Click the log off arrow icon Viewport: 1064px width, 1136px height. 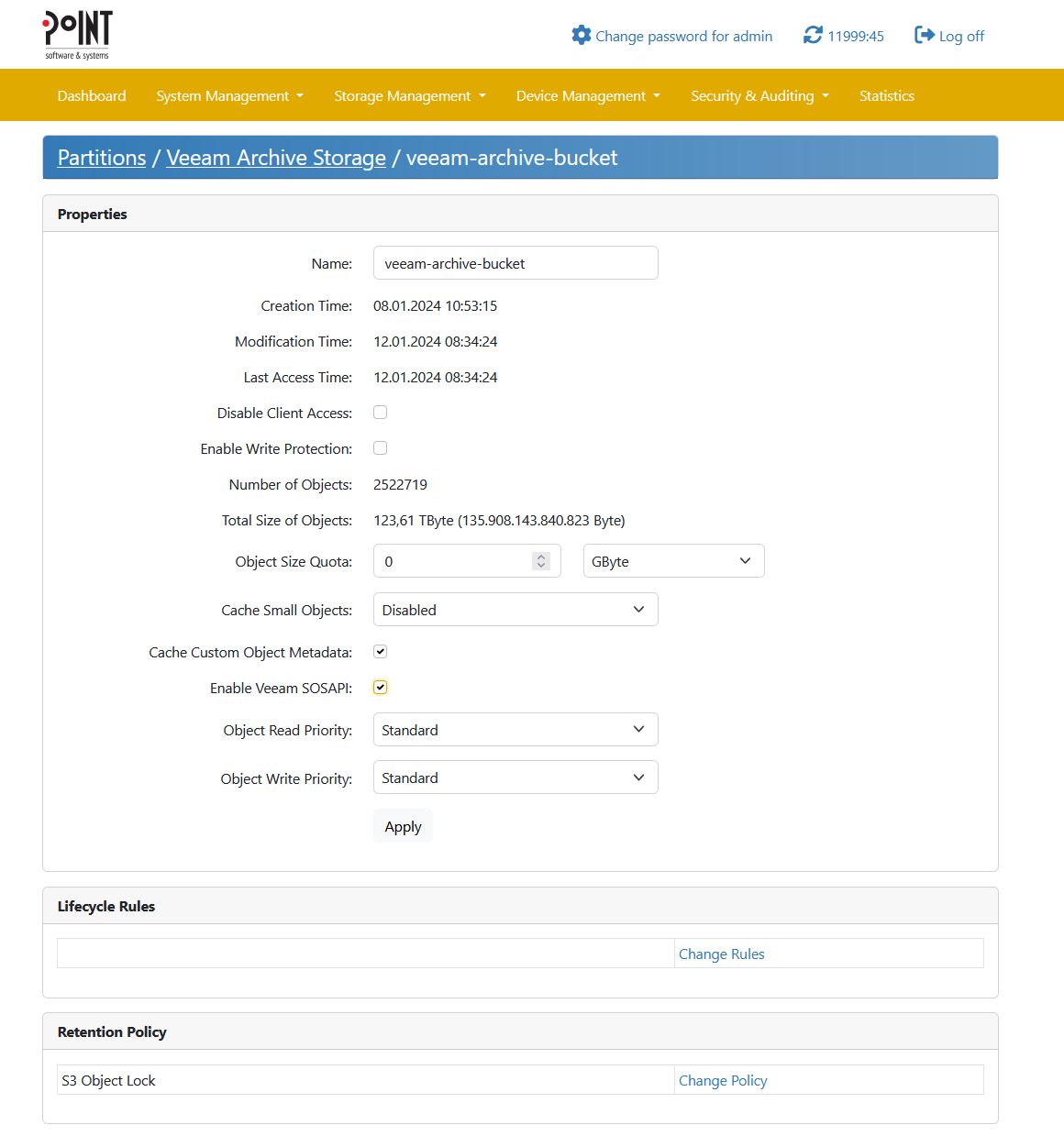[925, 35]
